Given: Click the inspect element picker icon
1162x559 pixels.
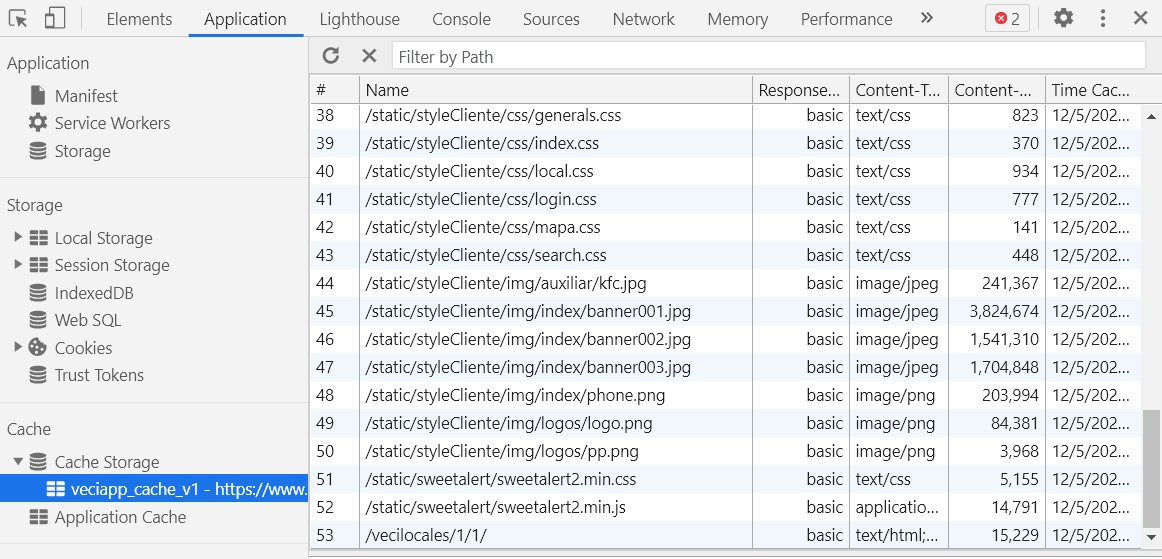Looking at the screenshot, I should click(x=19, y=18).
